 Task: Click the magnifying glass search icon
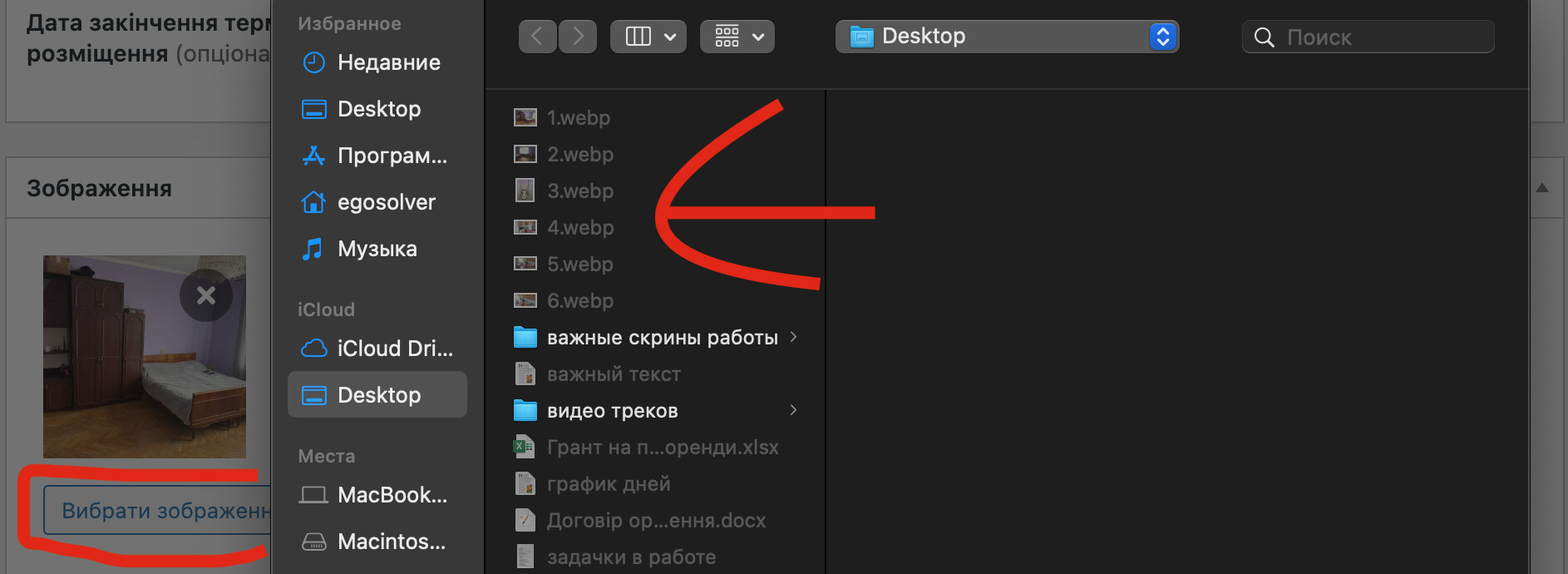coord(1264,37)
